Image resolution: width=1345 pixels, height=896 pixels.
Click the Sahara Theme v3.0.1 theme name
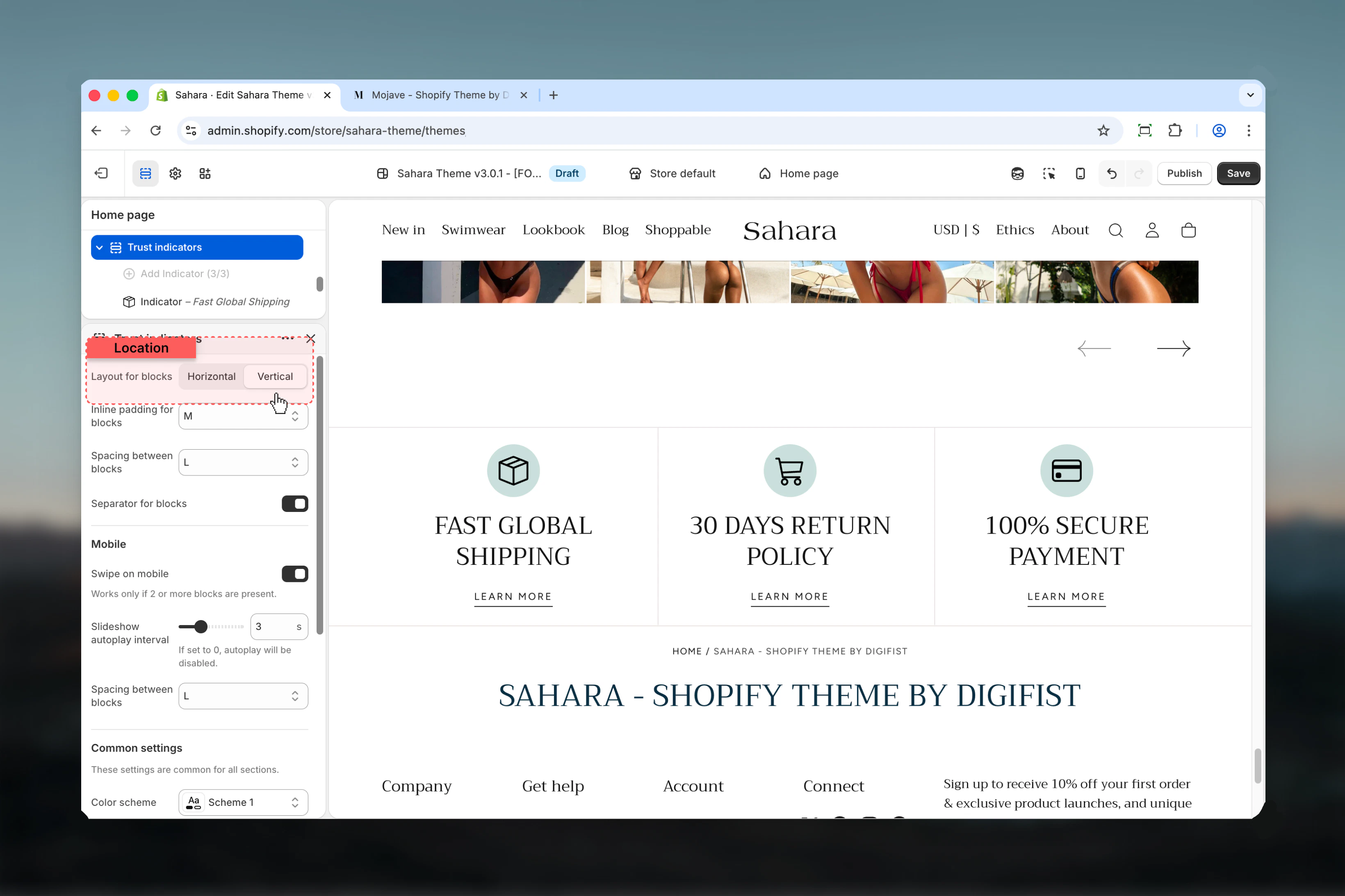coord(469,173)
